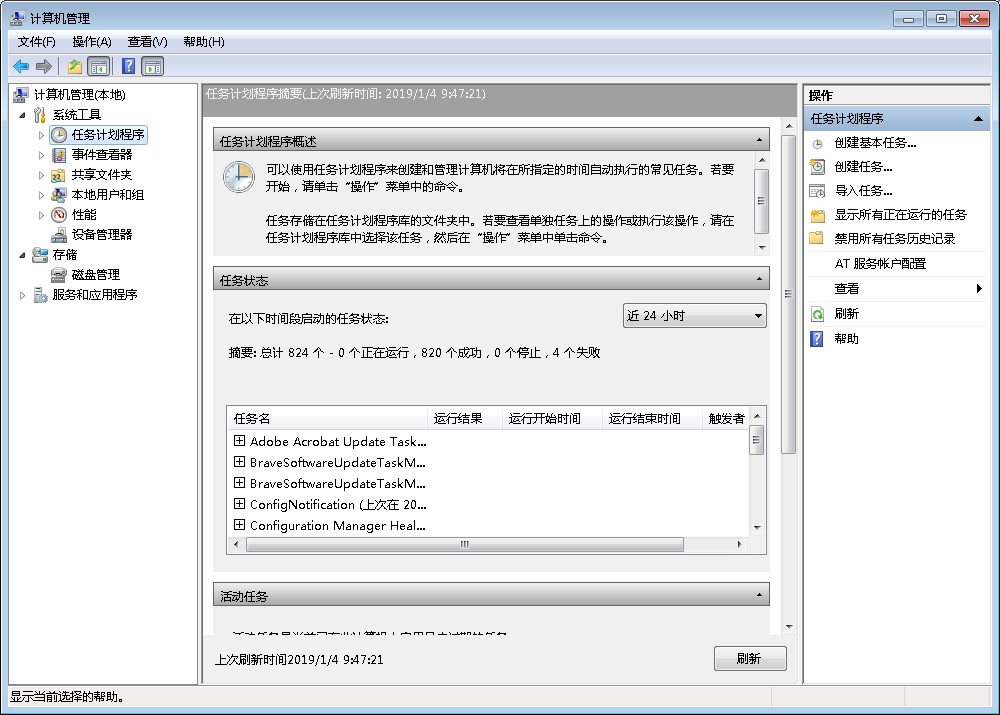Image resolution: width=1000 pixels, height=715 pixels.
Task: Expand the 性能 tree node
Action: pyautogui.click(x=41, y=216)
